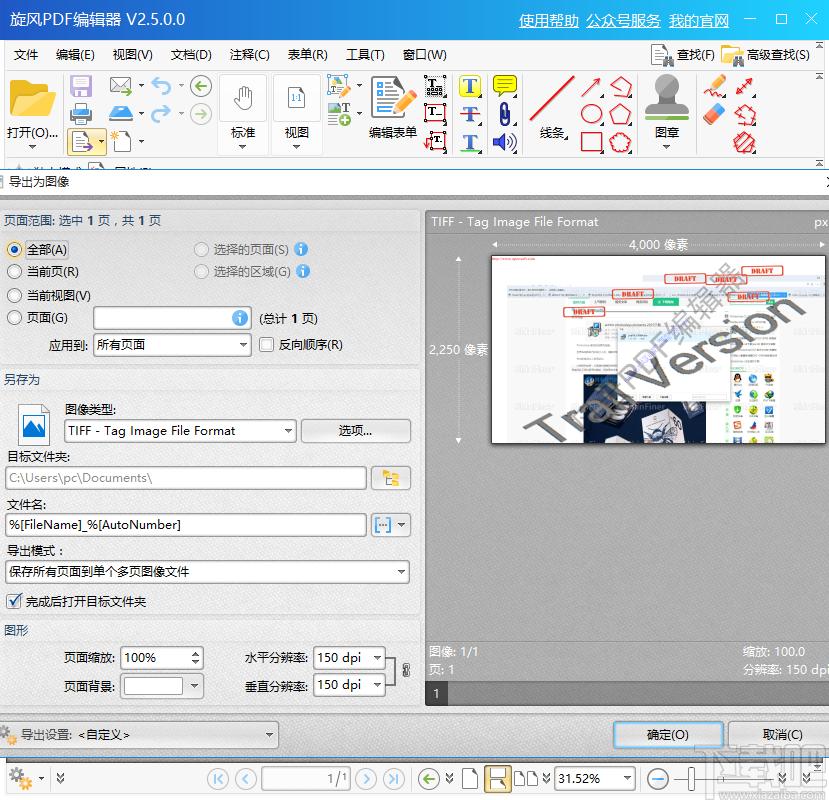Select the red cloud shape tool
This screenshot has width=829, height=800.
620,142
